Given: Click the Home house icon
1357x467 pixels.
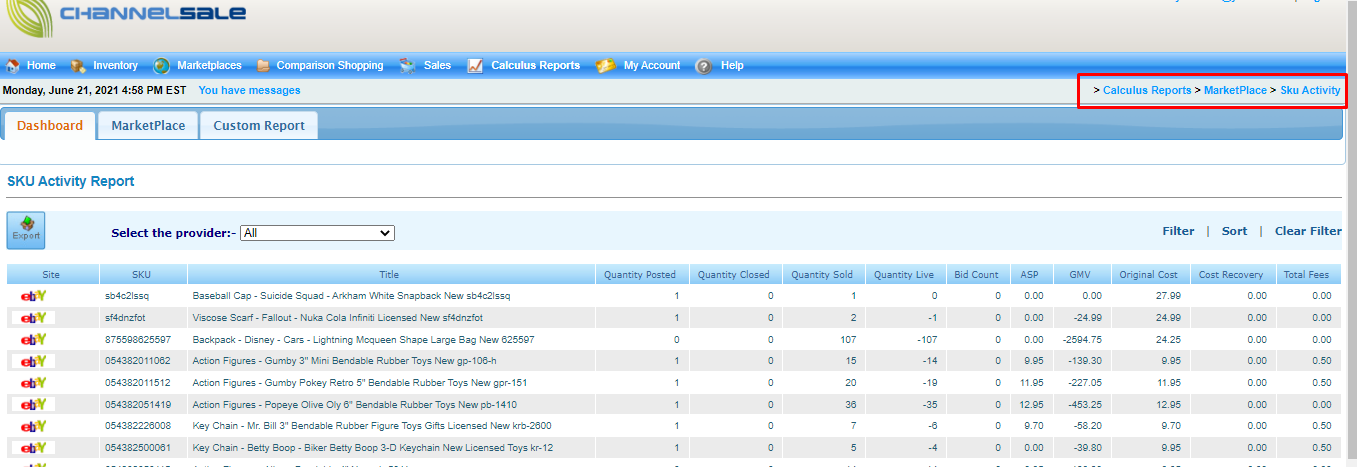Looking at the screenshot, I should click(x=13, y=66).
